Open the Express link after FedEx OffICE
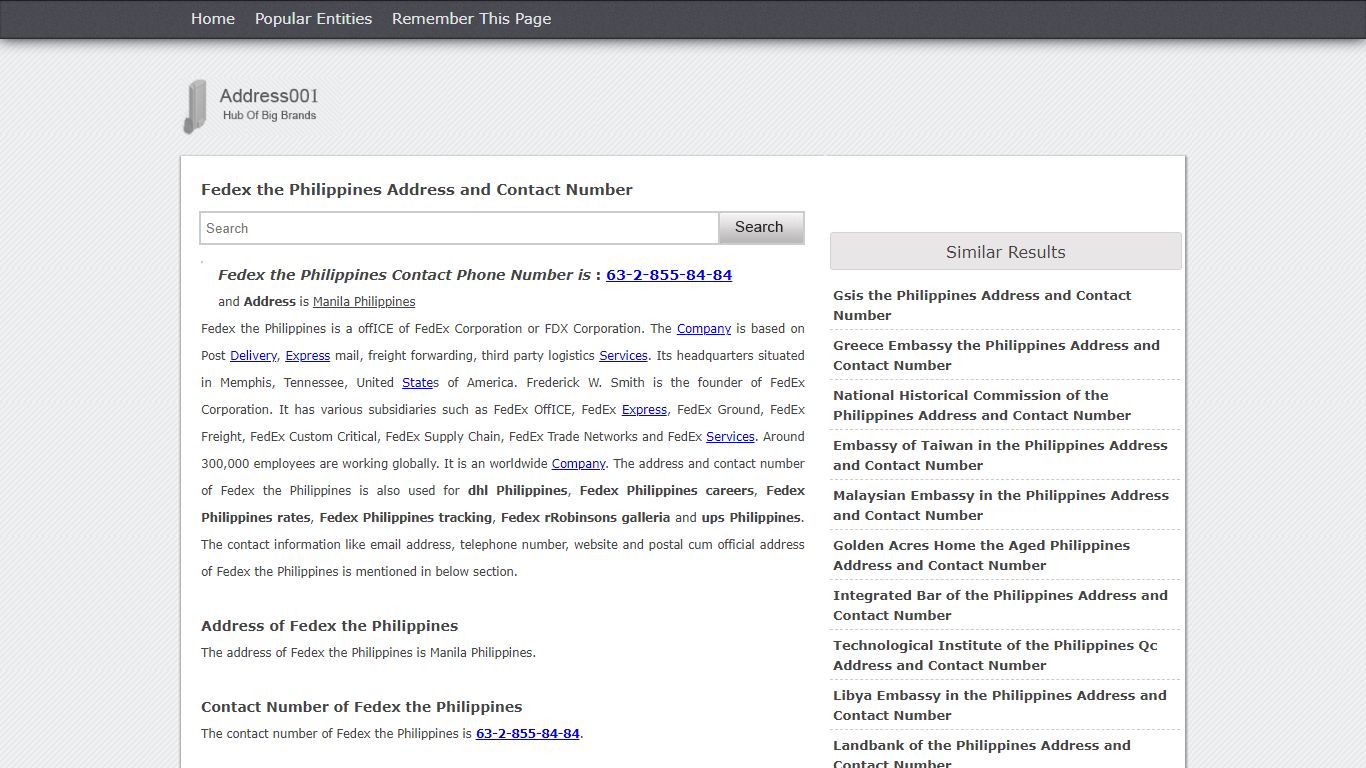This screenshot has height=768, width=1366. point(644,410)
